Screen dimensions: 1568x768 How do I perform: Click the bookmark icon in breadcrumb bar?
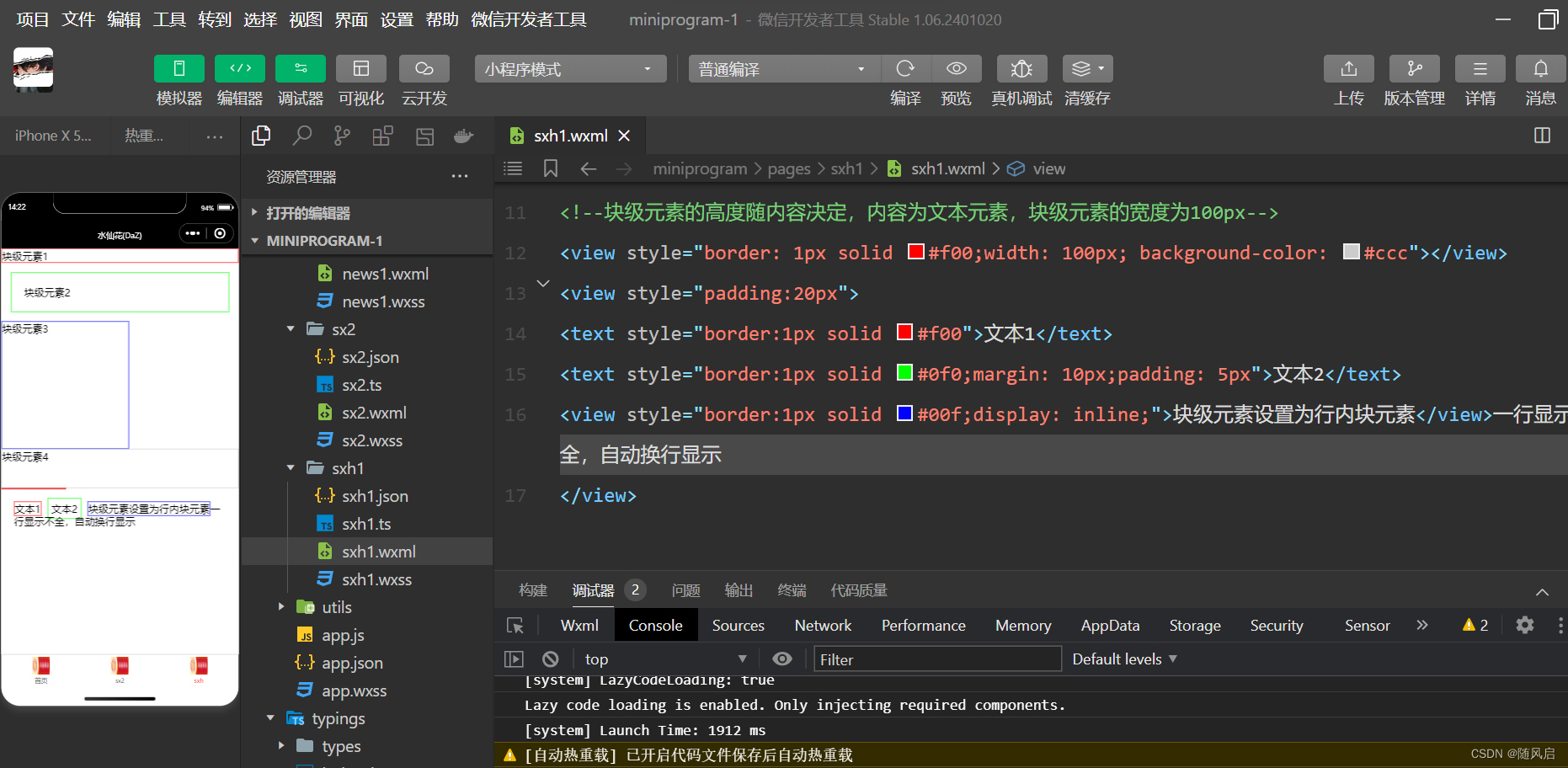point(551,168)
